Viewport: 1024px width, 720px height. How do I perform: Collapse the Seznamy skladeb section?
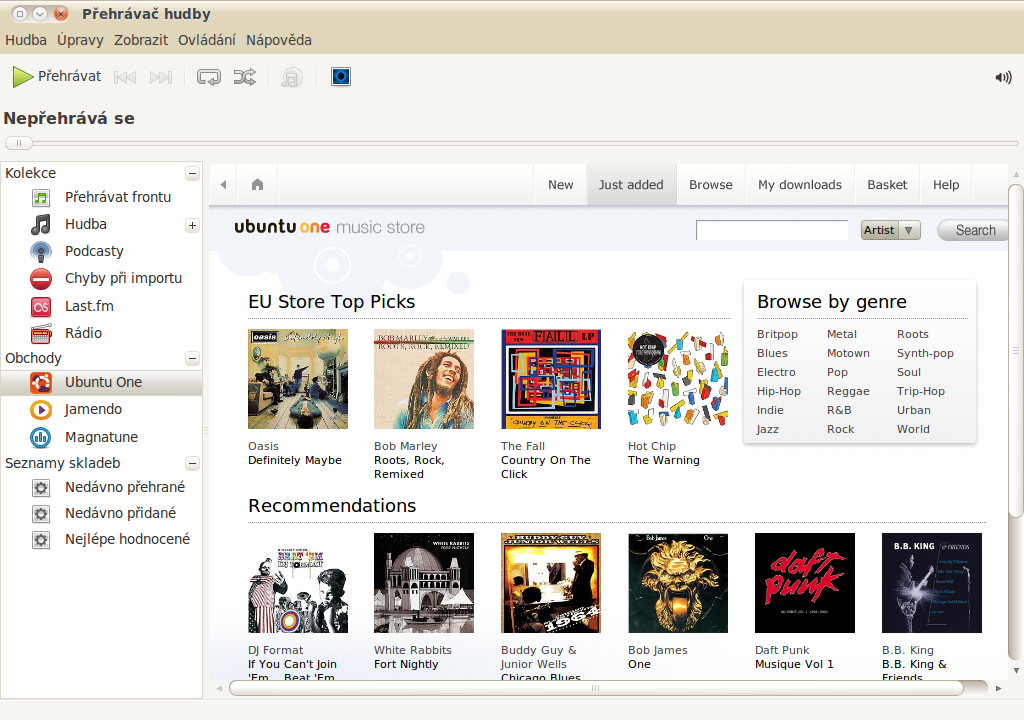pos(192,463)
